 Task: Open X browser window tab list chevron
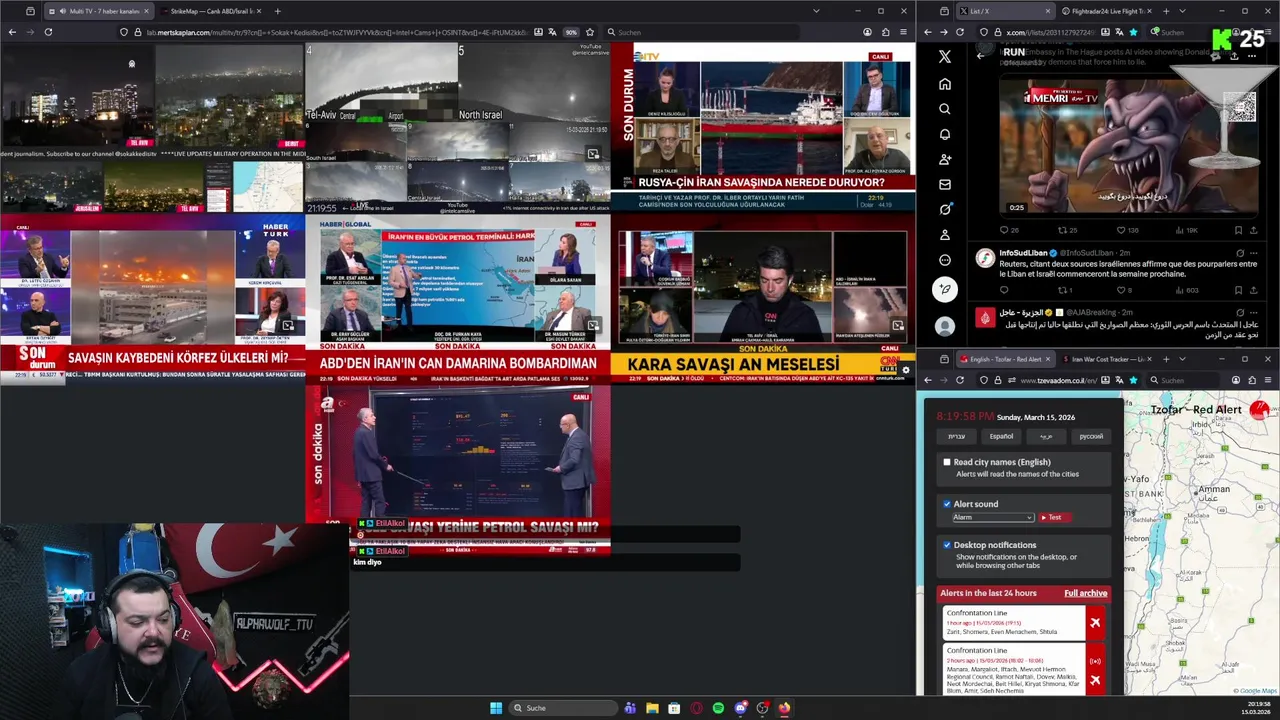point(1182,11)
